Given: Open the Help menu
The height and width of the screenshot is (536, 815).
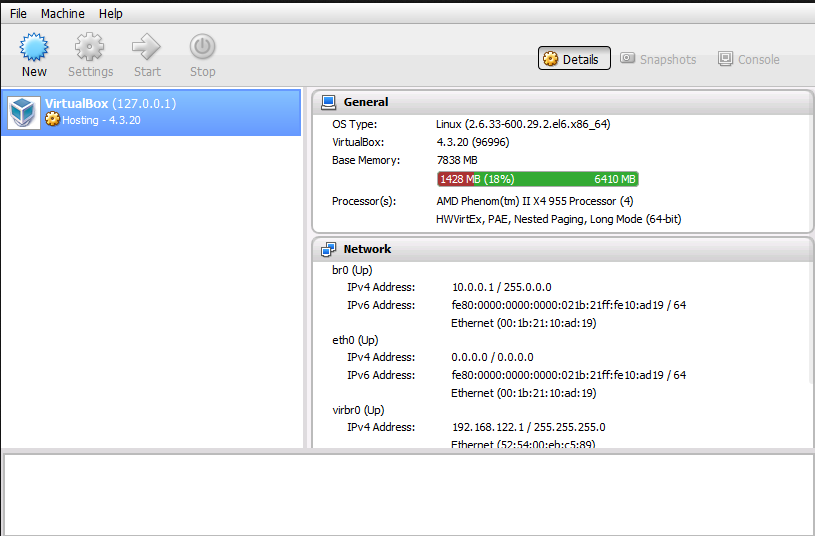Looking at the screenshot, I should [111, 14].
